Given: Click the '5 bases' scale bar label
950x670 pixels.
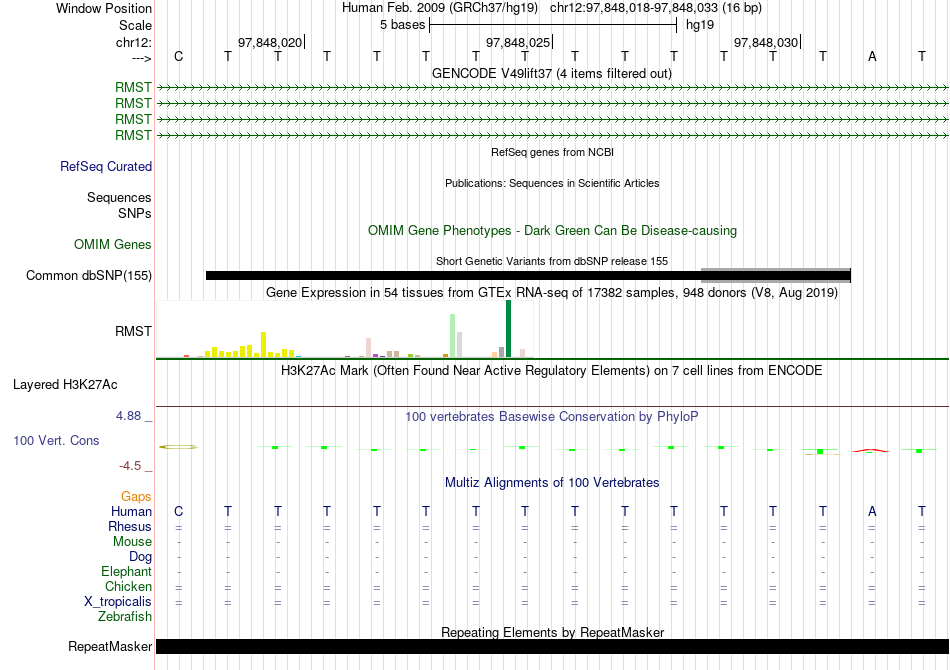Looking at the screenshot, I should pos(402,25).
